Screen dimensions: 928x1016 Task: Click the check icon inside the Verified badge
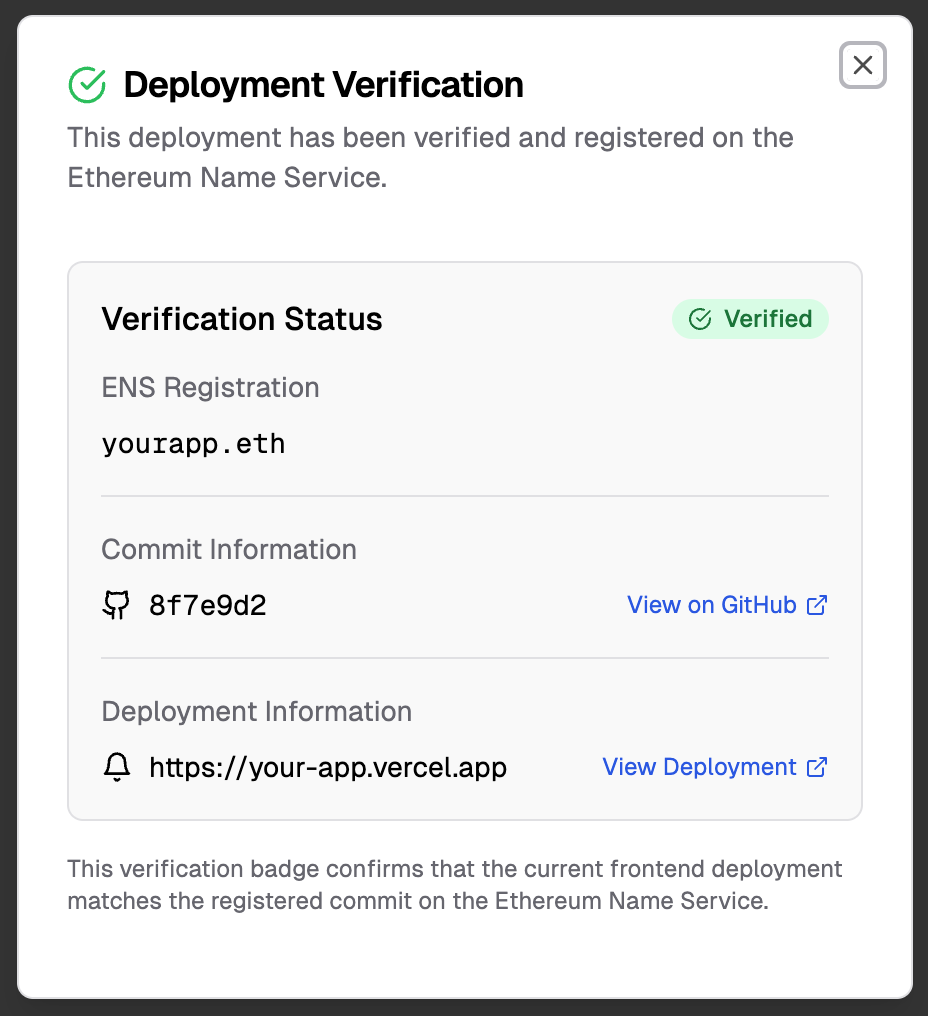click(700, 319)
